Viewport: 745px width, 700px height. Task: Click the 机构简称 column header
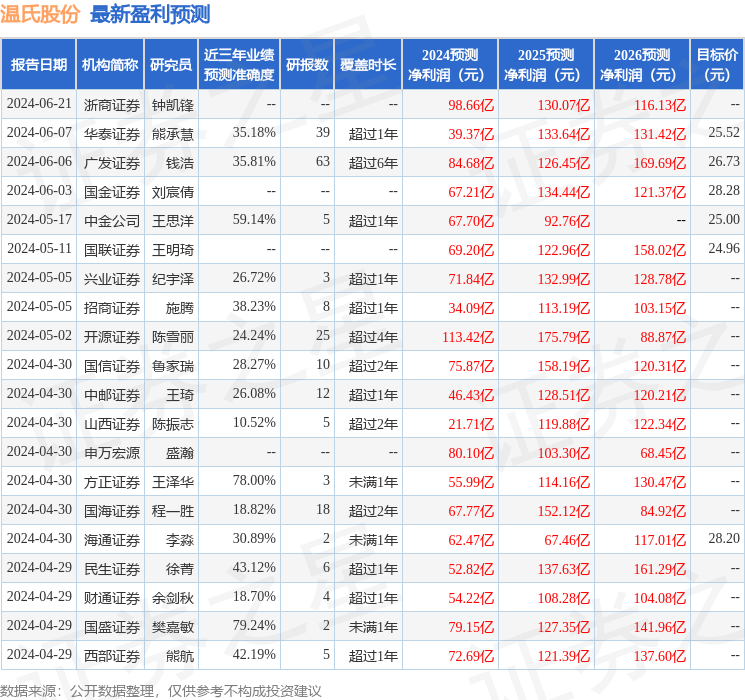click(x=110, y=64)
